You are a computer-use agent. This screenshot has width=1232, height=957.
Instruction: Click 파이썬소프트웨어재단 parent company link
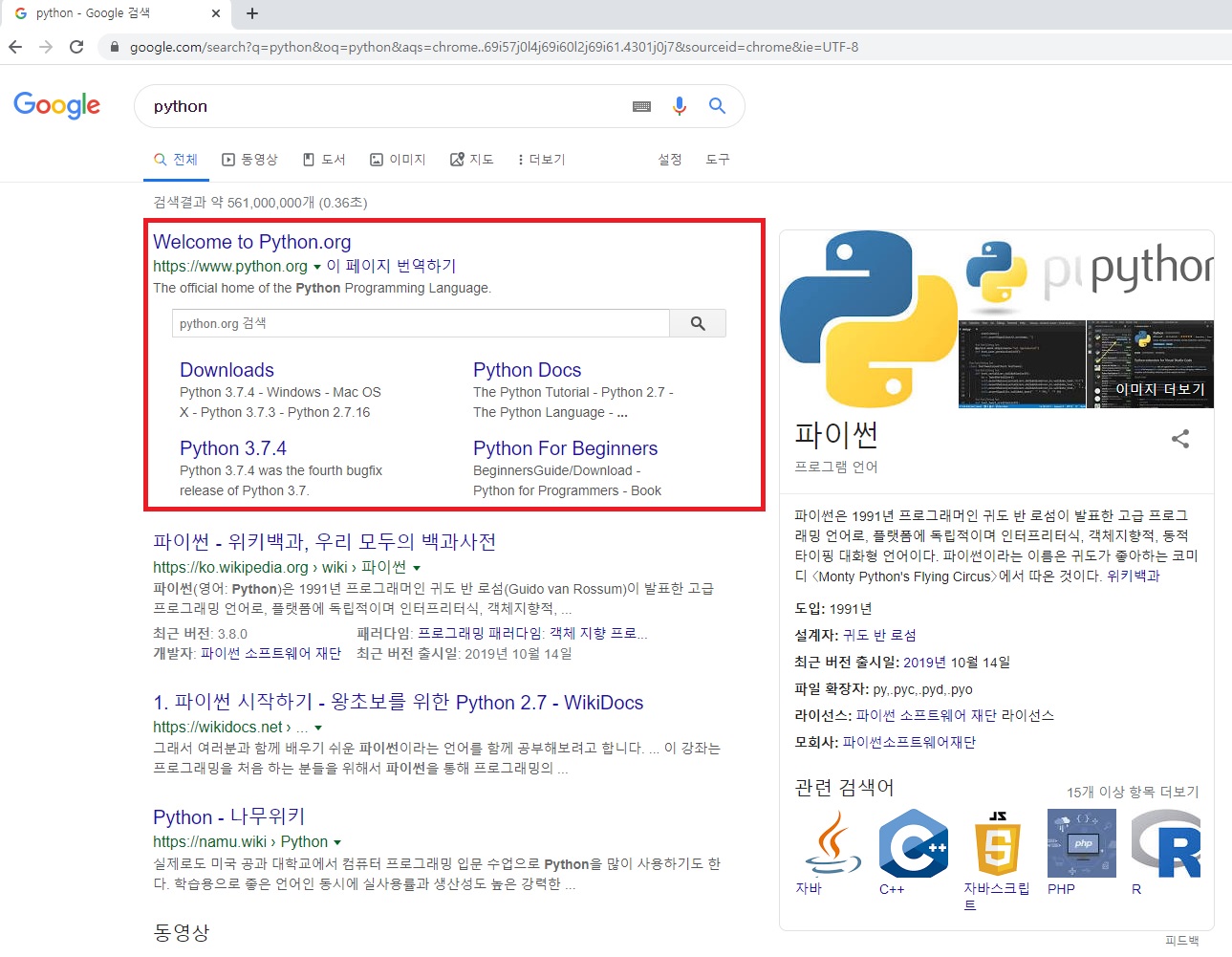click(909, 743)
